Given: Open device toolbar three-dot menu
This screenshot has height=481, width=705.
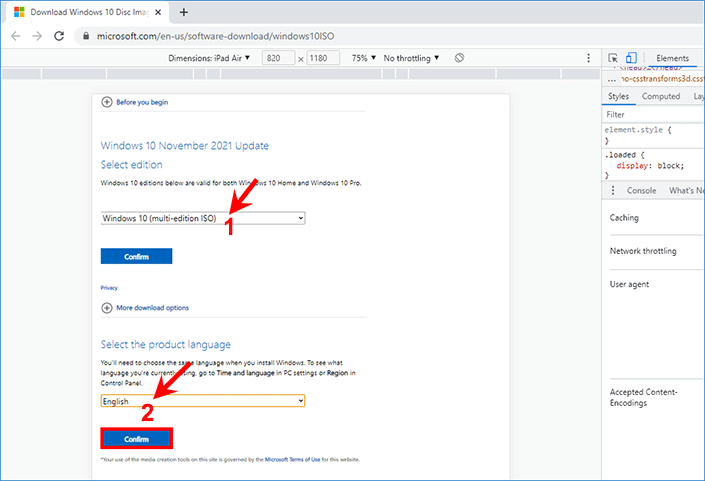Looking at the screenshot, I should click(588, 58).
